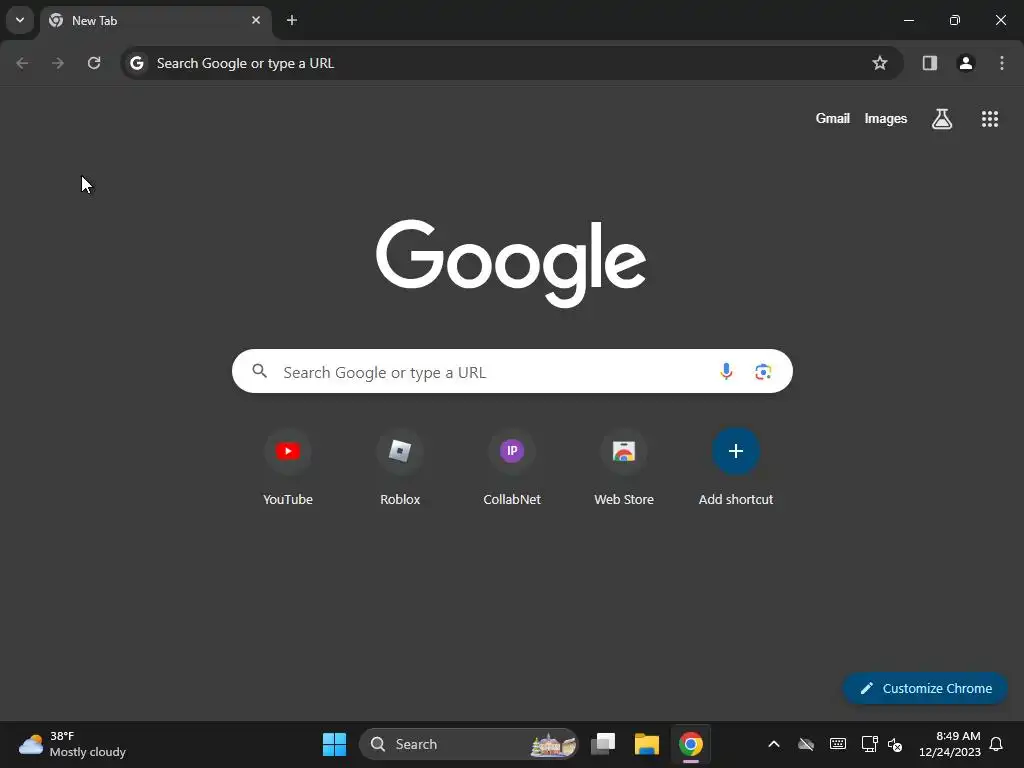This screenshot has width=1024, height=768.
Task: Click the network display tray icon
Action: [869, 744]
